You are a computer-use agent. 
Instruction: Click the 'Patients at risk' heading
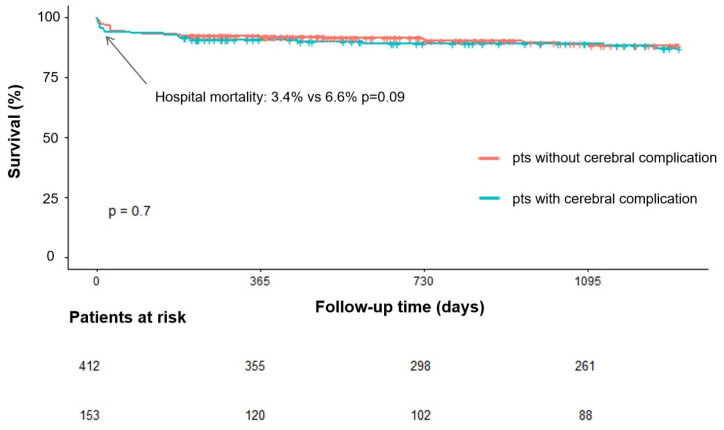[x=127, y=317]
